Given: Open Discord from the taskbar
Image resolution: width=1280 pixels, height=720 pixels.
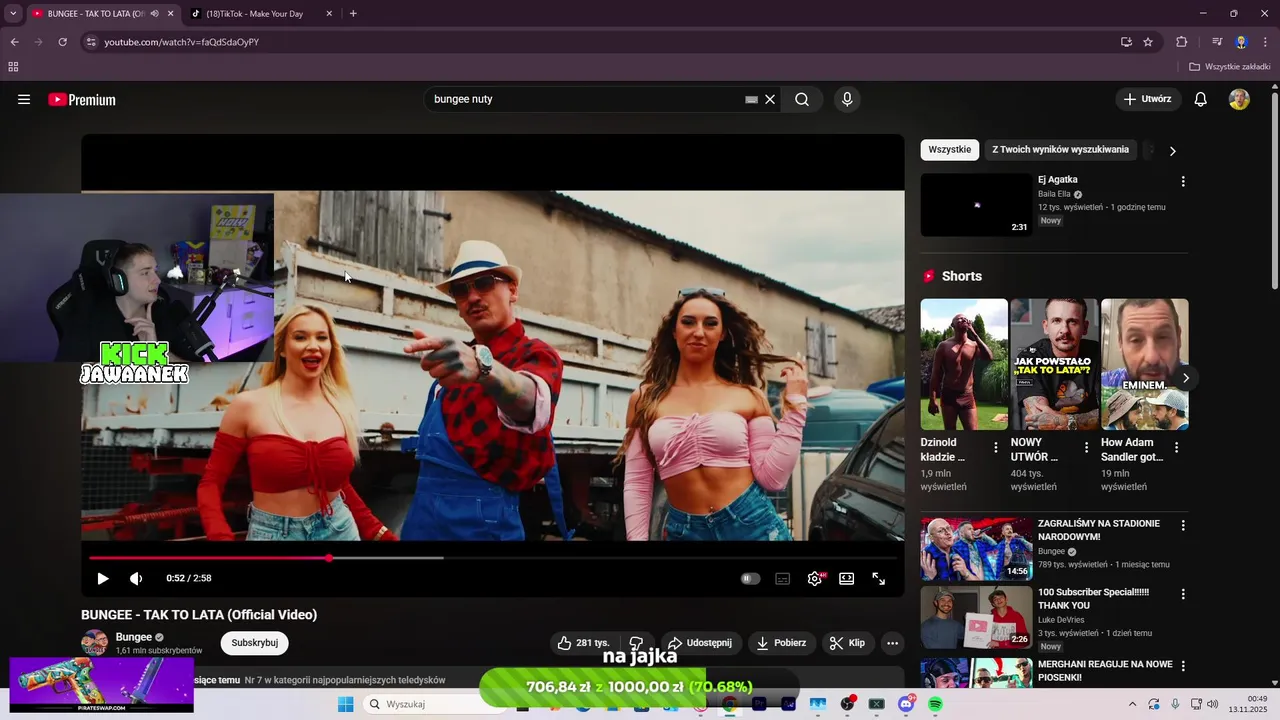Looking at the screenshot, I should click(906, 704).
